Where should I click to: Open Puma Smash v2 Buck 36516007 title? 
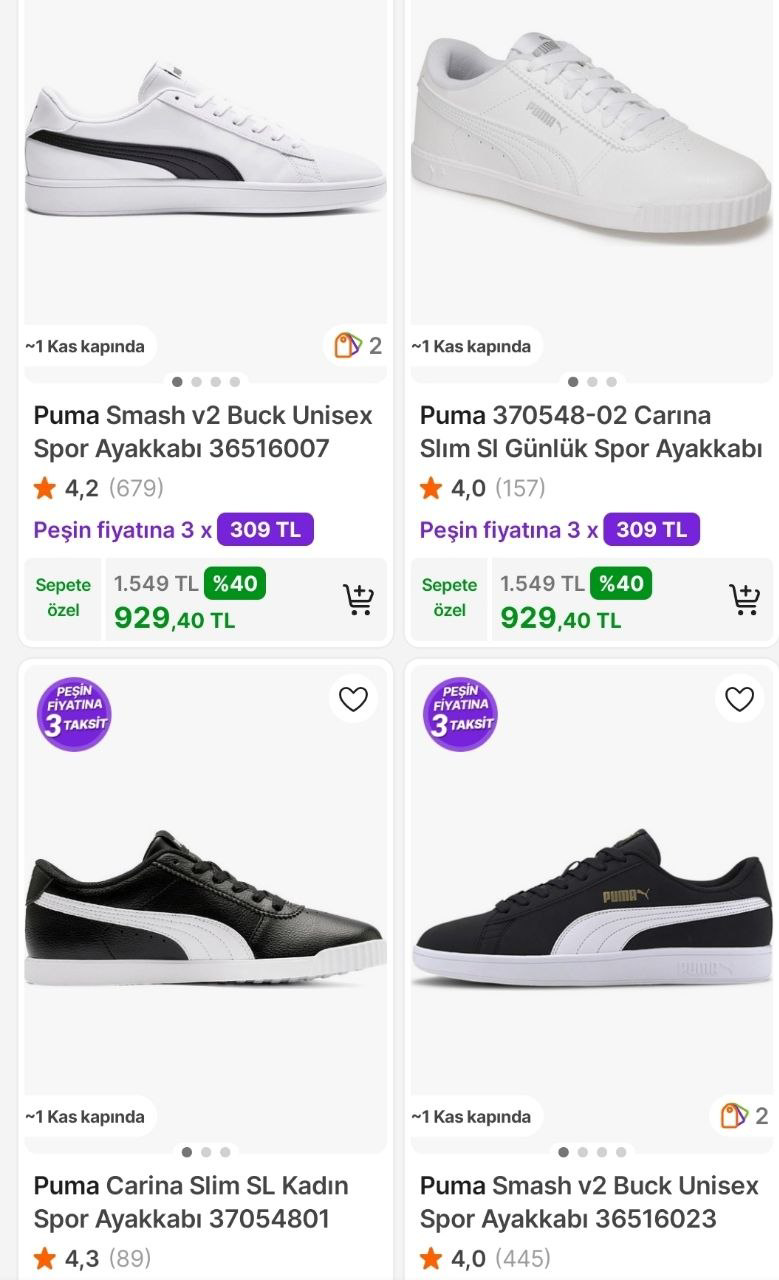203,431
